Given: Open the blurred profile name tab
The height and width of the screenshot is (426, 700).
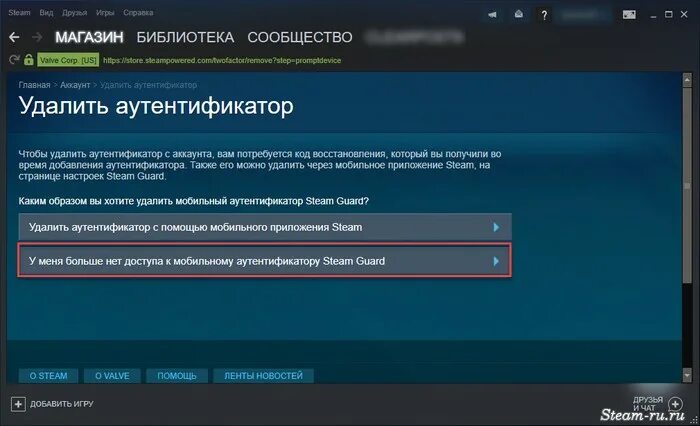Looking at the screenshot, I should [414, 37].
